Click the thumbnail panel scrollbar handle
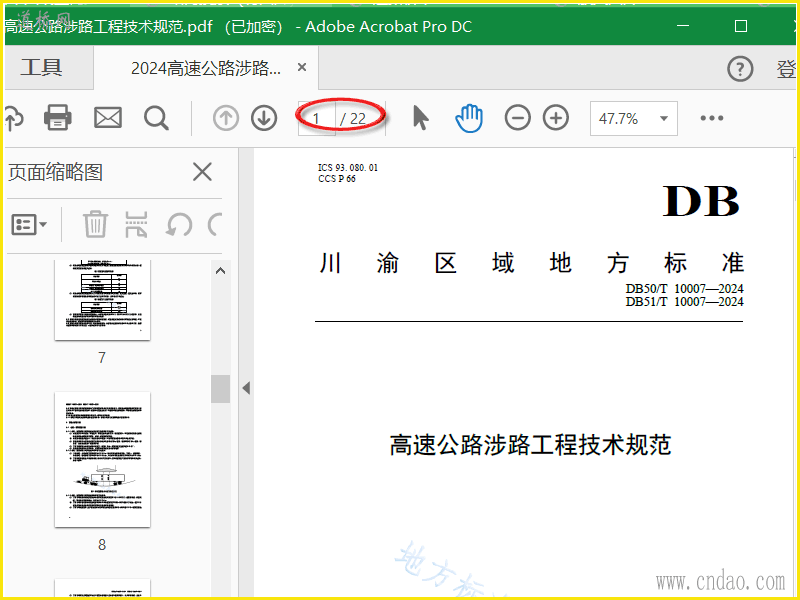 [220, 389]
